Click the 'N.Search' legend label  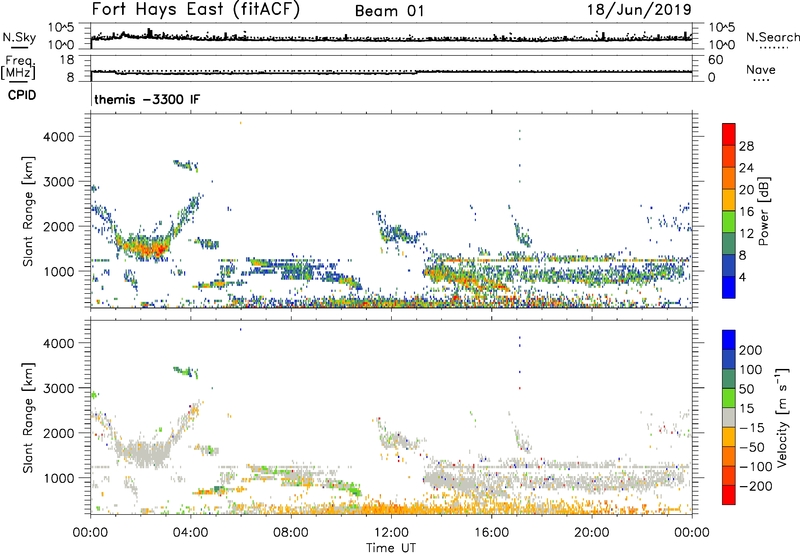(772, 37)
